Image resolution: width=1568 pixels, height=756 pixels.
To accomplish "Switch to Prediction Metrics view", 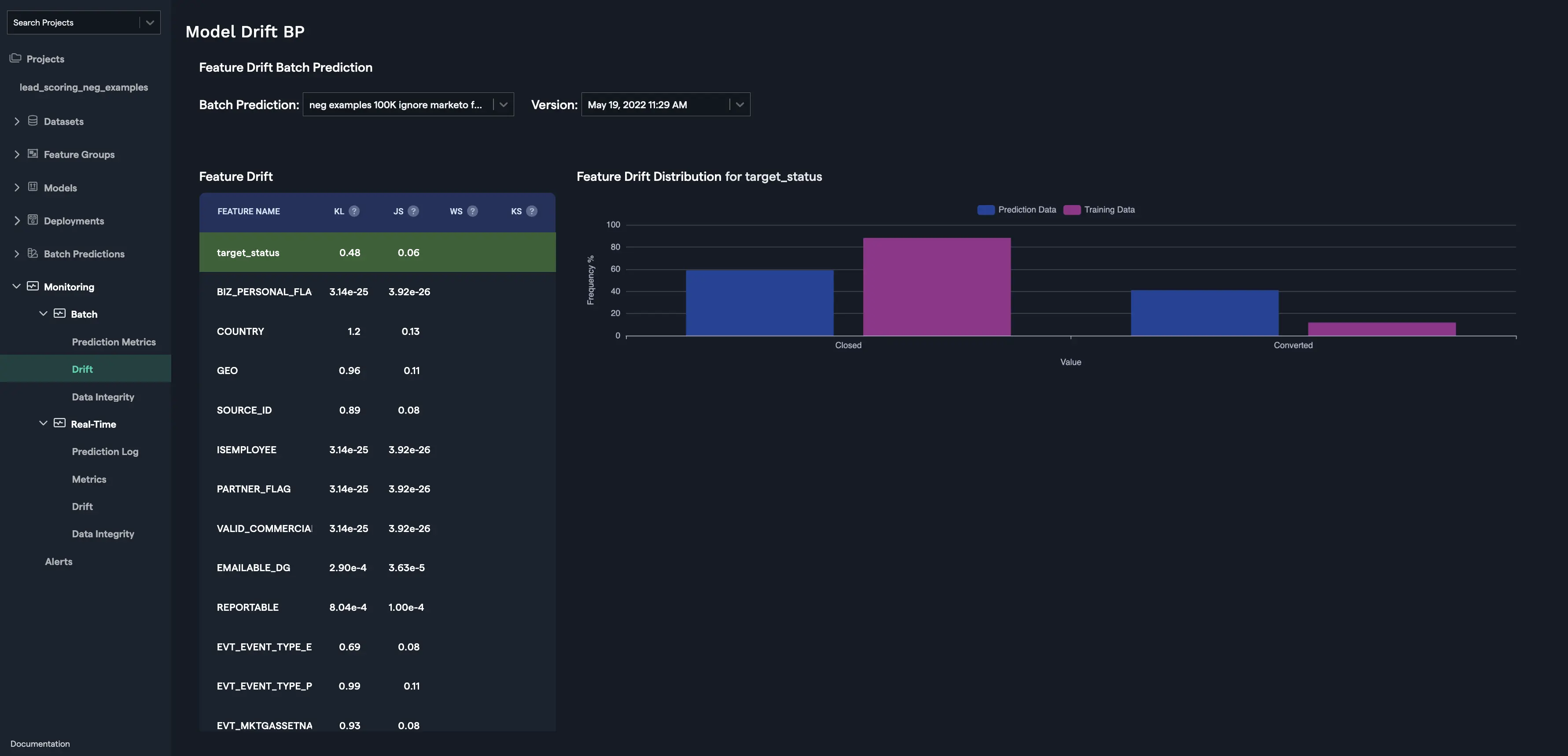I will (x=114, y=341).
